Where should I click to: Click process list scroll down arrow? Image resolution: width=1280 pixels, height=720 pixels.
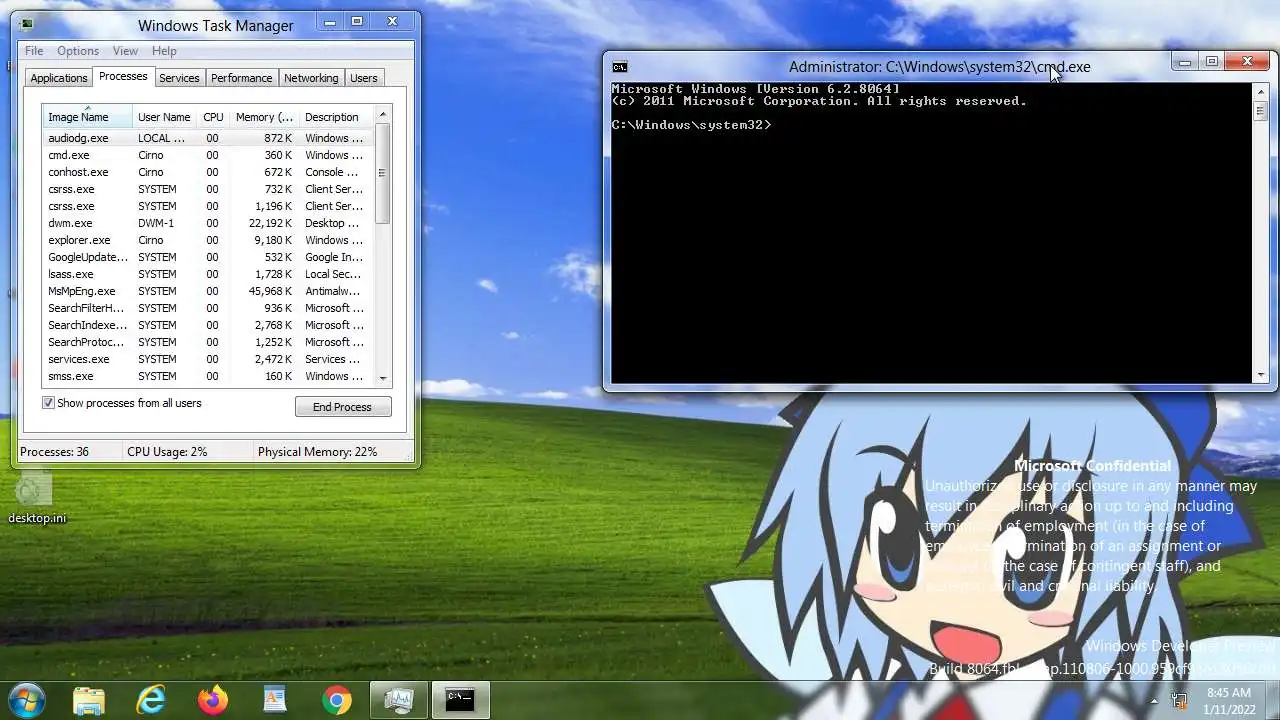pyautogui.click(x=382, y=378)
